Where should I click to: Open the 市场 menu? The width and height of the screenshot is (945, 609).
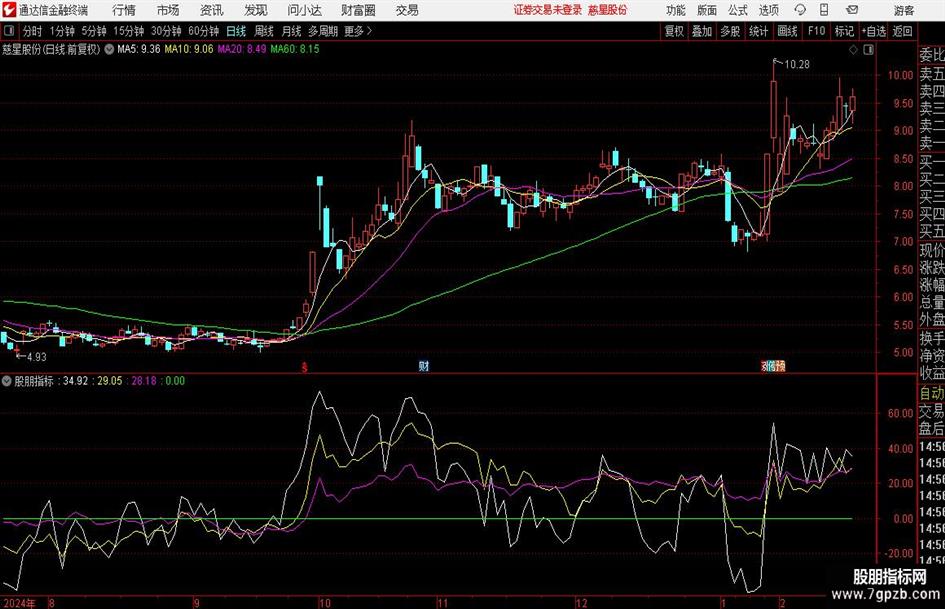tap(168, 10)
